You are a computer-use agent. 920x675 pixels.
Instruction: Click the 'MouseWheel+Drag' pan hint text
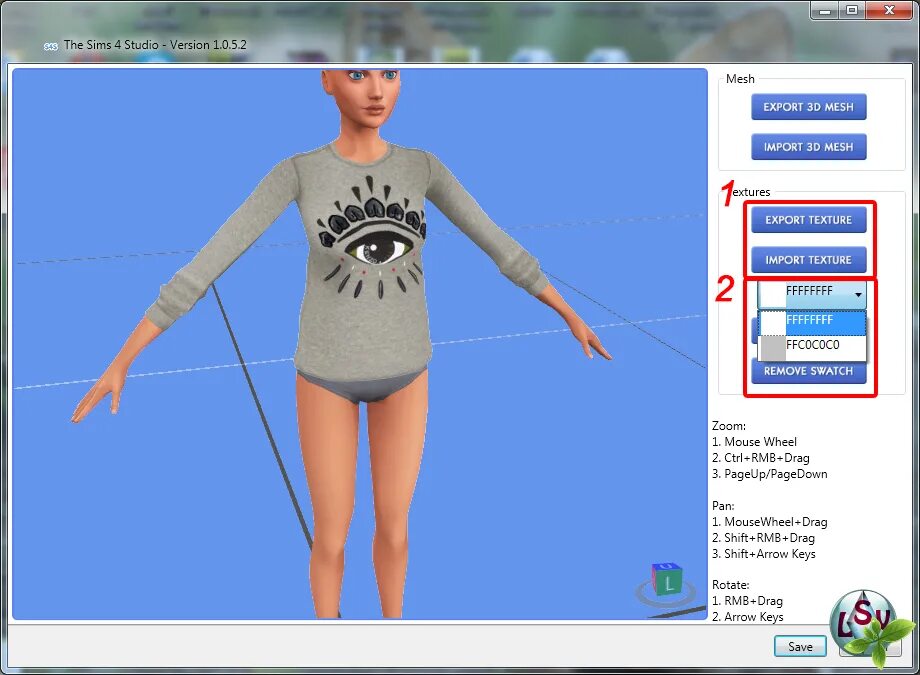coord(776,522)
